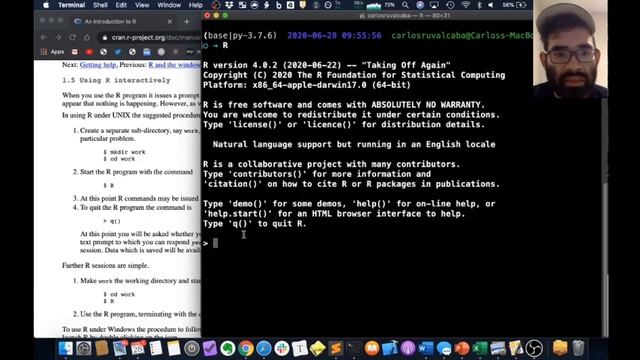
Task: Go back in Chrome browser
Action: (x=44, y=37)
